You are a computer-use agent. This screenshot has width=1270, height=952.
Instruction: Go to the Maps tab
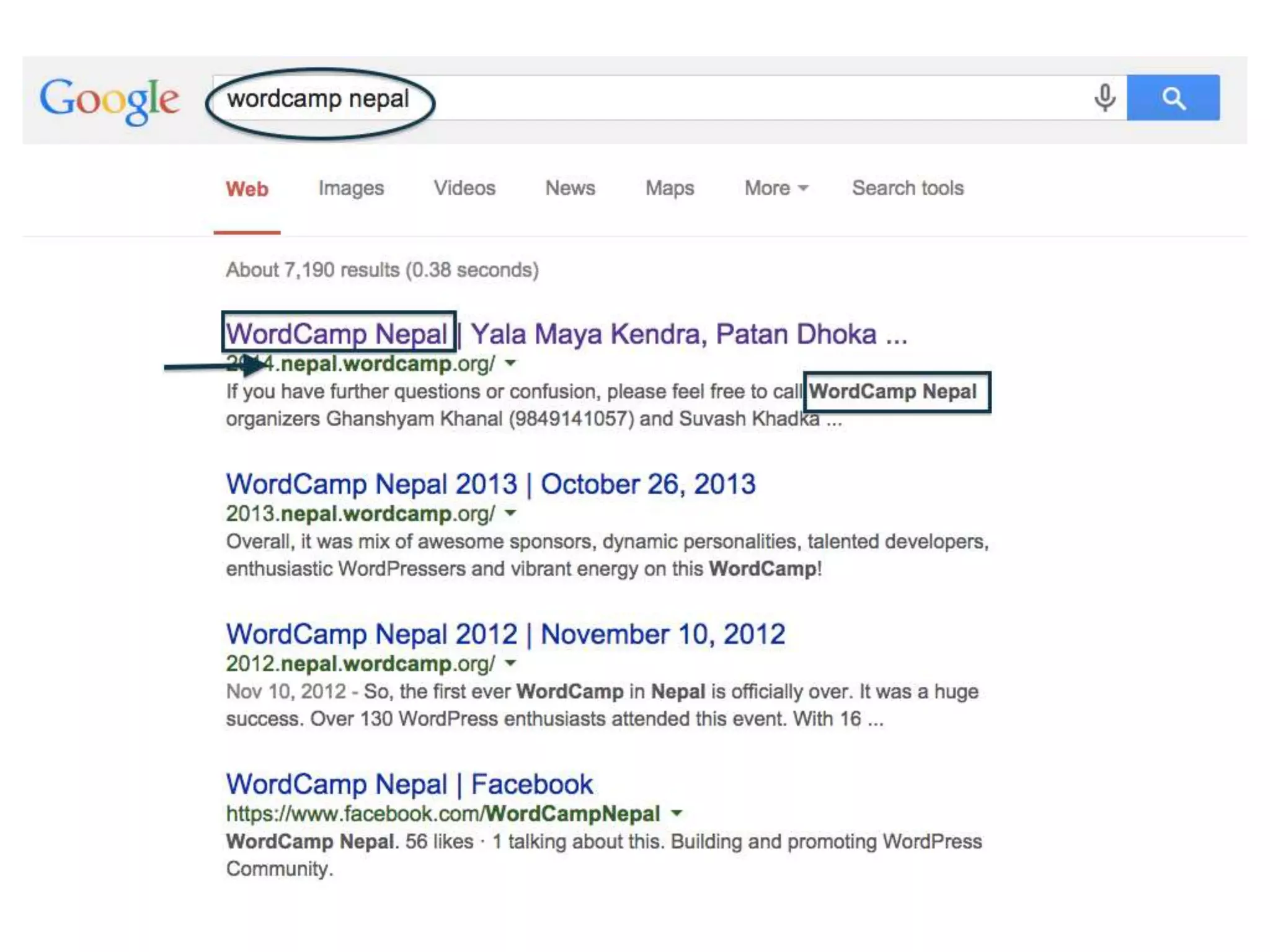click(669, 188)
